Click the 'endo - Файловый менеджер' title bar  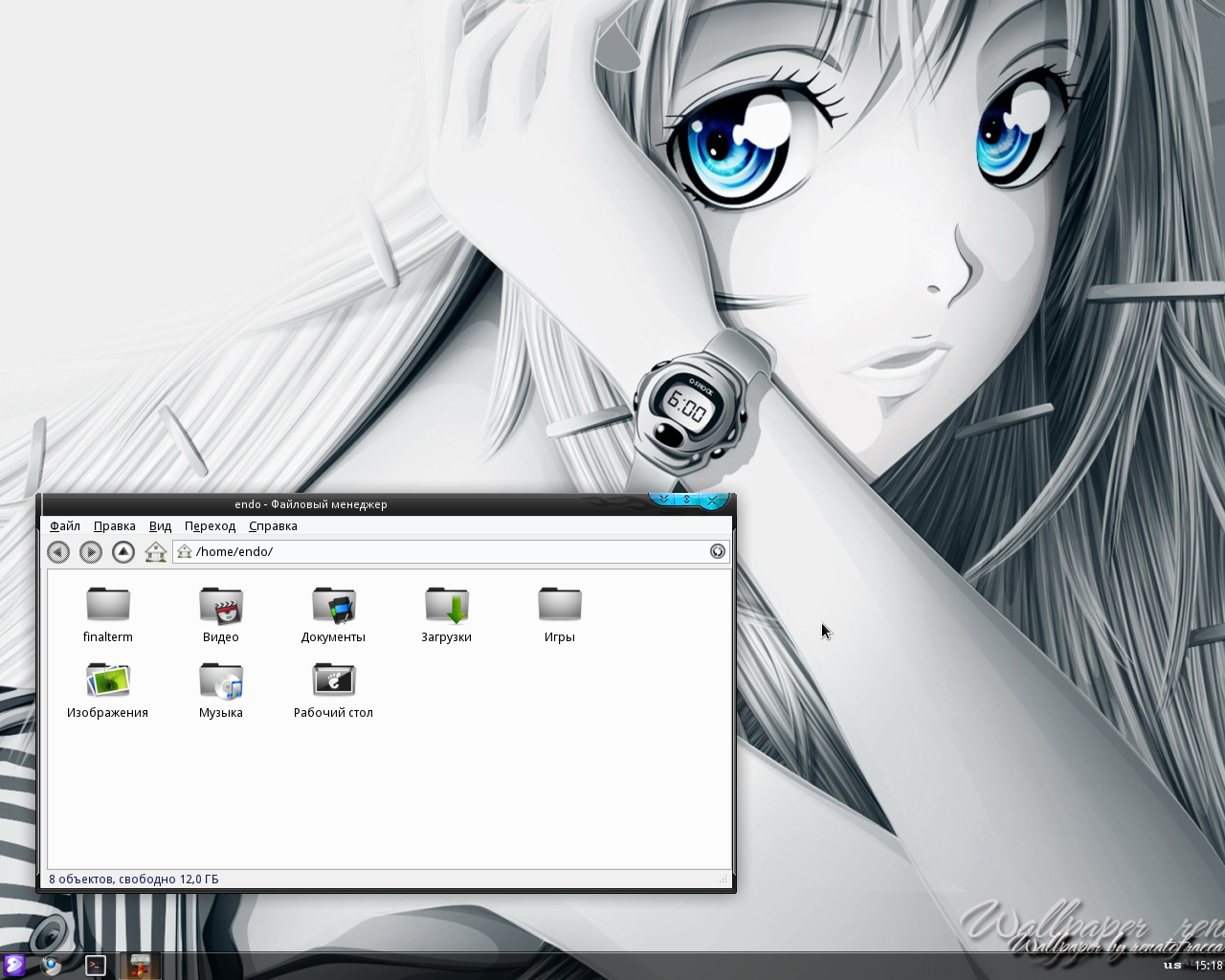[311, 504]
